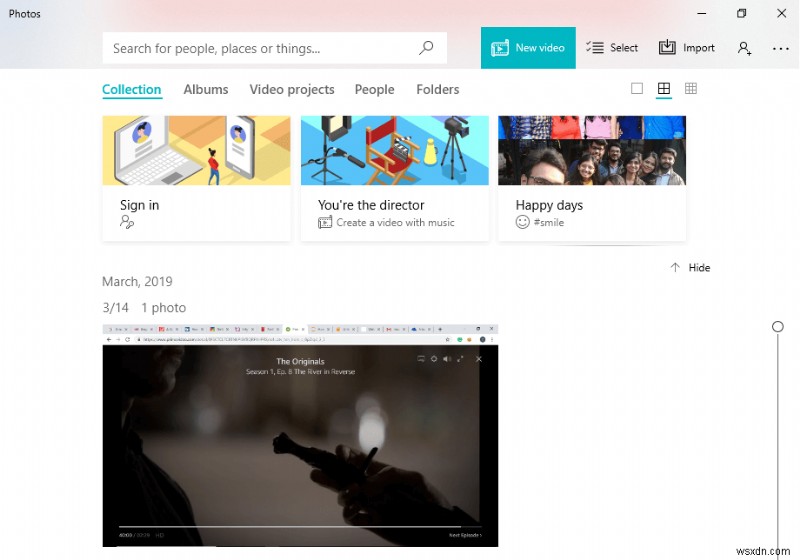Open the three-dot more menu
This screenshot has height=560, width=800.
pyautogui.click(x=781, y=49)
